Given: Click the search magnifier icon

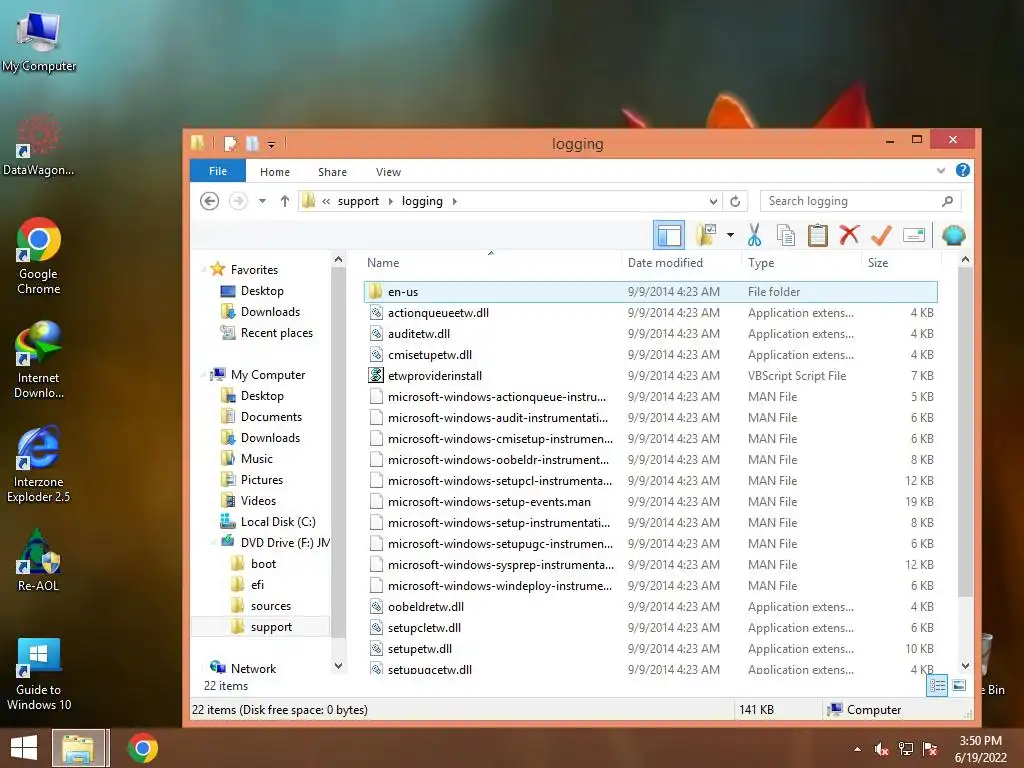Looking at the screenshot, I should [x=948, y=201].
